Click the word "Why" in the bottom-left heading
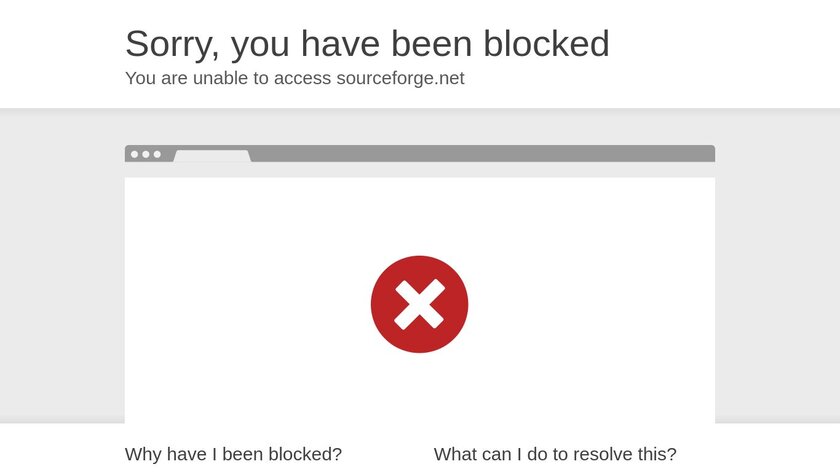The height and width of the screenshot is (472, 840). [143, 454]
